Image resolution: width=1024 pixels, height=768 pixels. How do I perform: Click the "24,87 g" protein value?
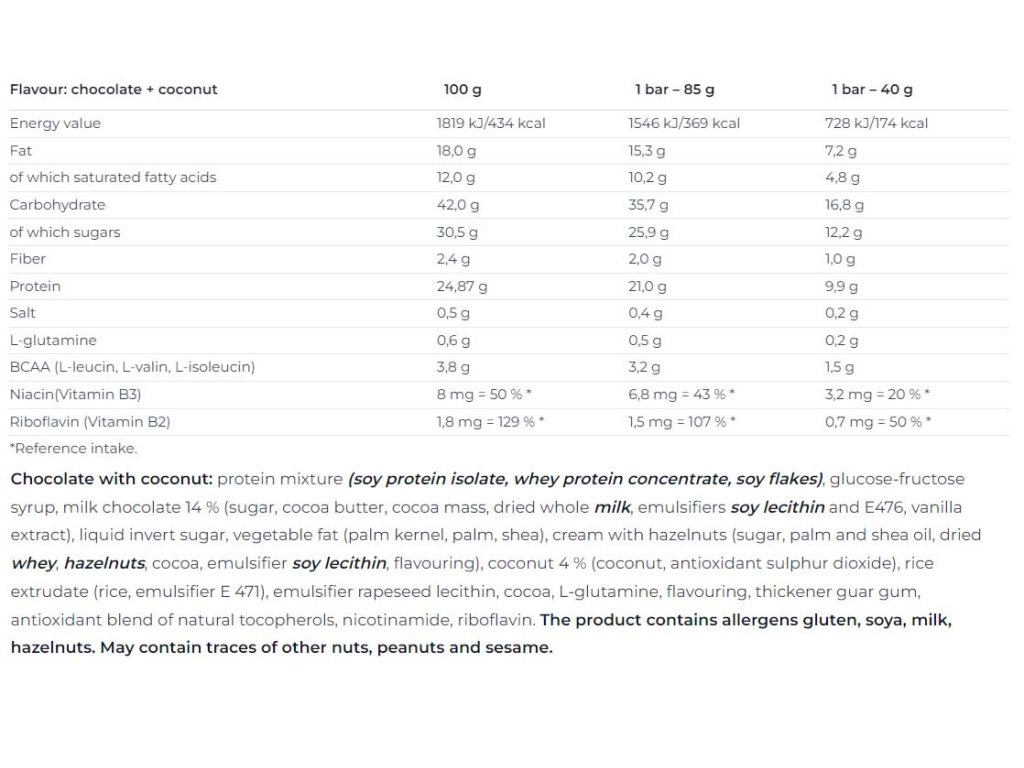point(461,286)
